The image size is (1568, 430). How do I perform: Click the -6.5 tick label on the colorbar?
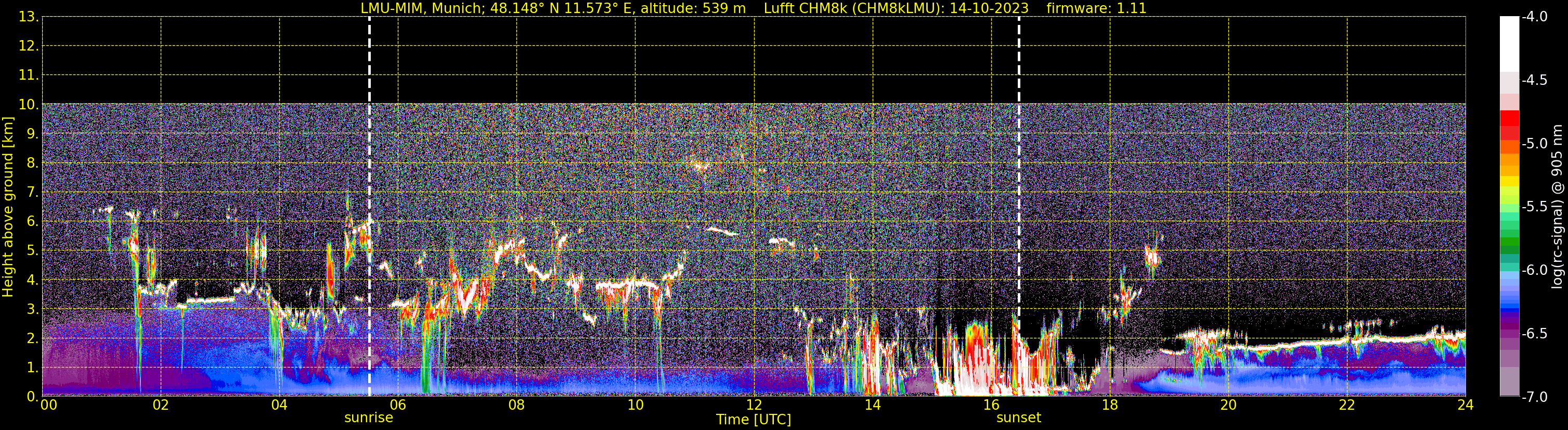point(1534,334)
